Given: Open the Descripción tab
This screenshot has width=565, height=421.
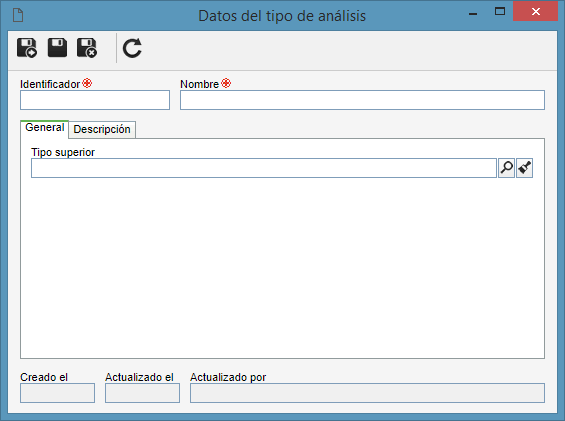Looking at the screenshot, I should pyautogui.click(x=102, y=129).
